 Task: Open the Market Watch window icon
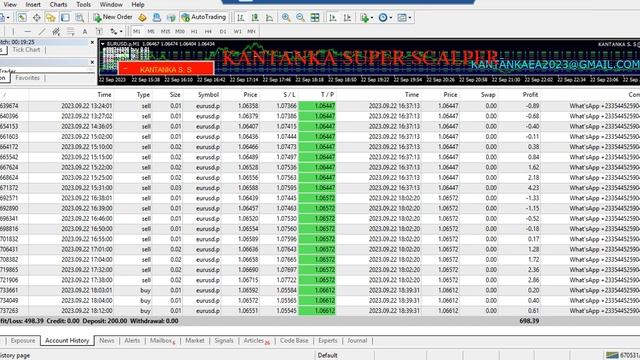pos(22,17)
